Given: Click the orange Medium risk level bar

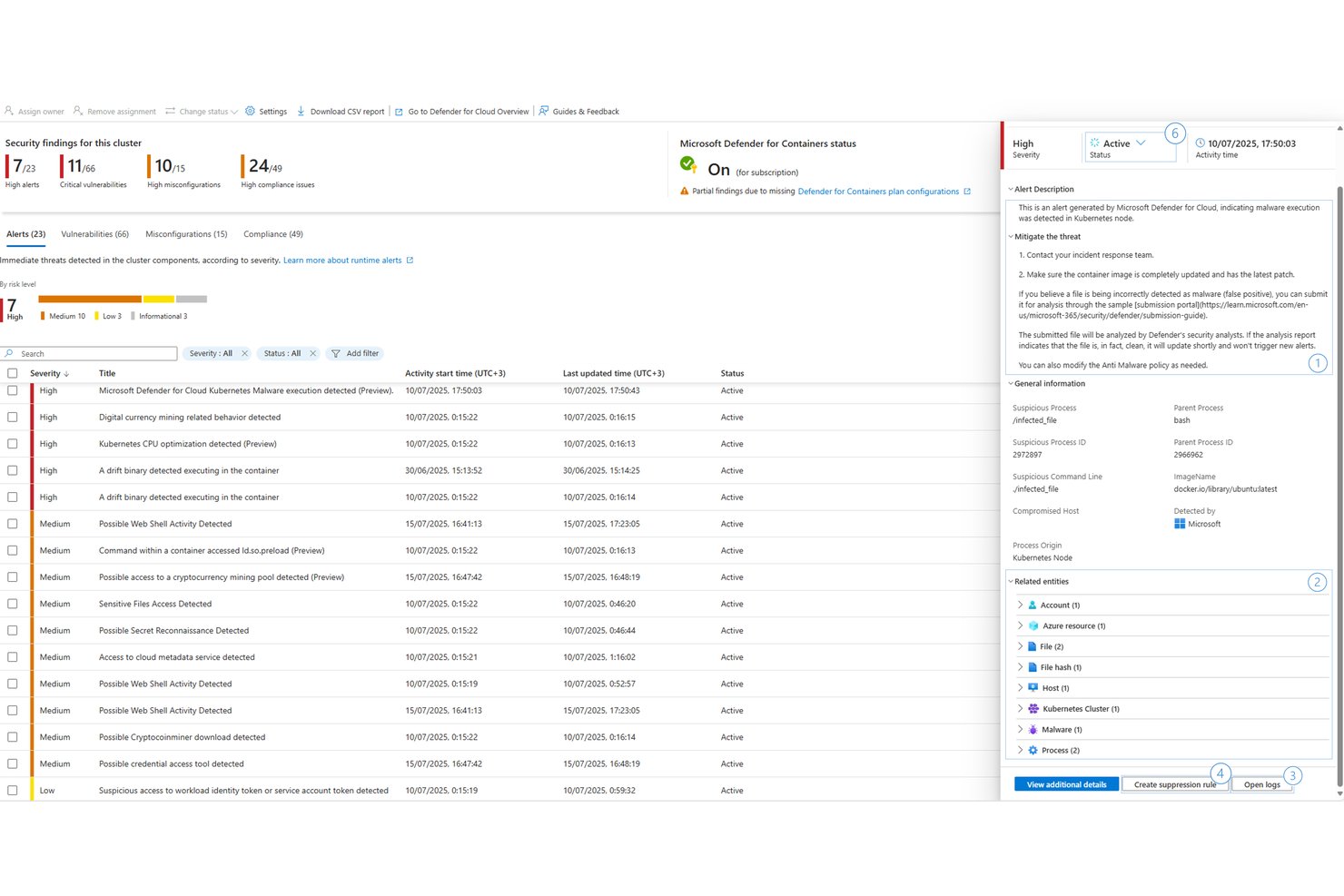Looking at the screenshot, I should [90, 299].
